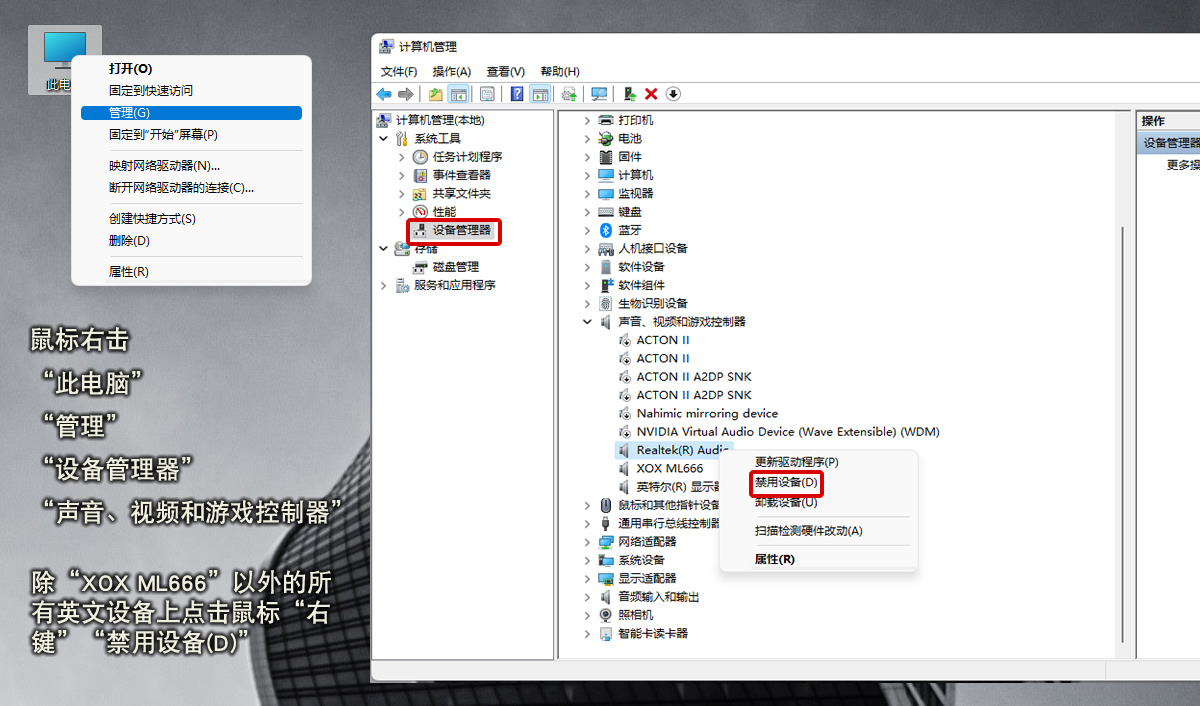Expand the 网络适配器 category

588,542
